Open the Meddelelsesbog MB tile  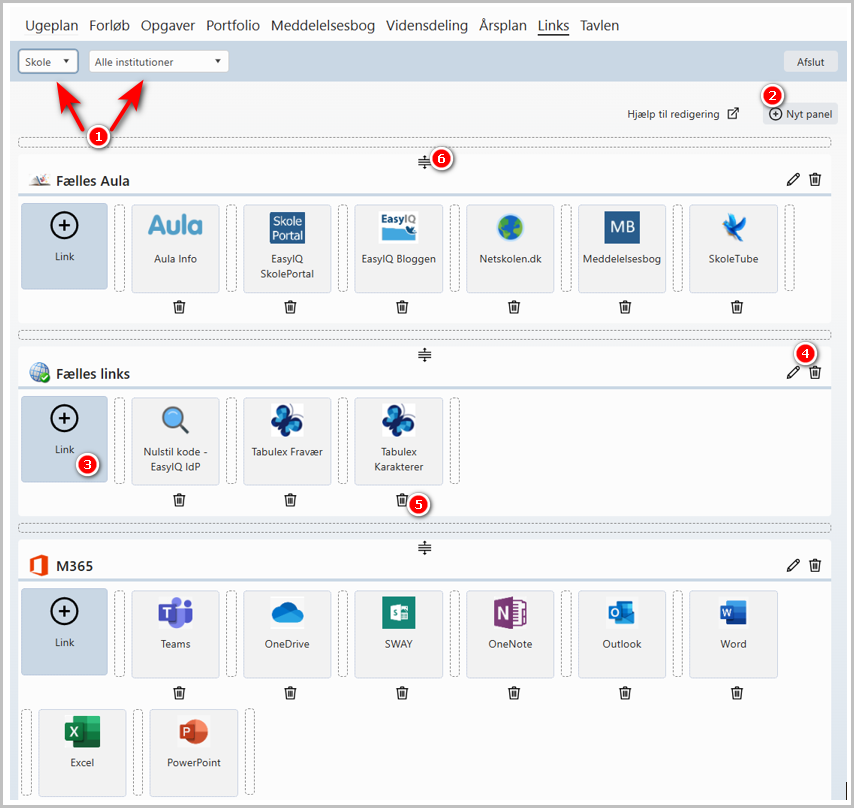pos(622,248)
